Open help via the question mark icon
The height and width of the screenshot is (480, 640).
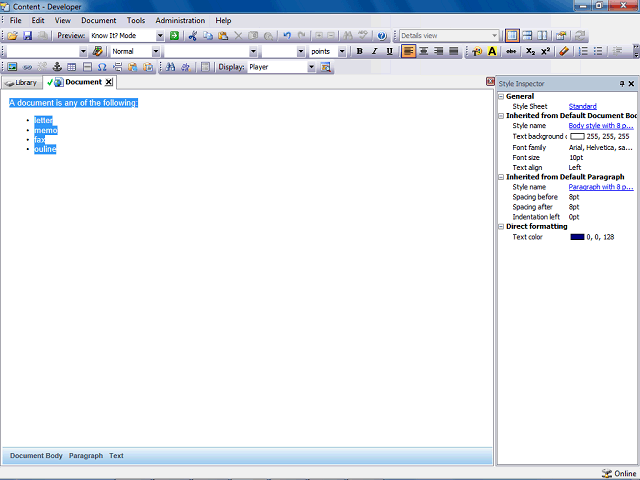[x=382, y=36]
